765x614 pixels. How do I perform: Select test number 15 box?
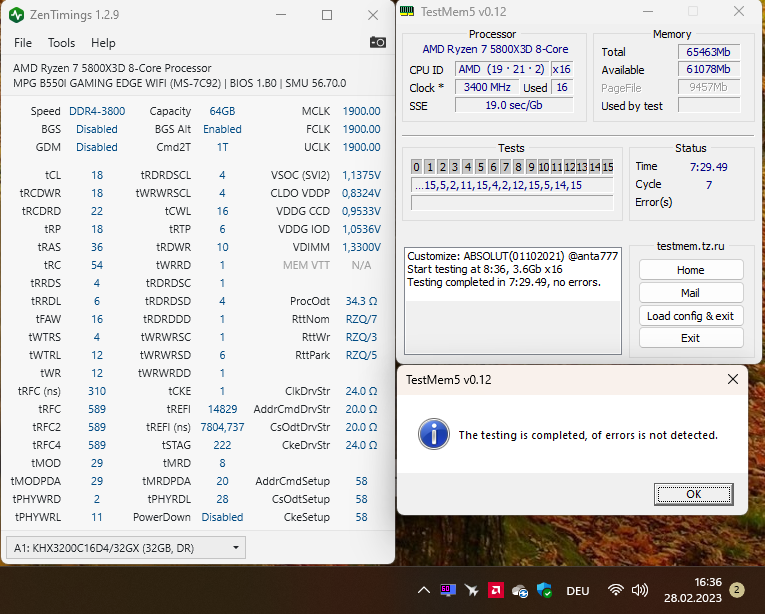point(607,167)
